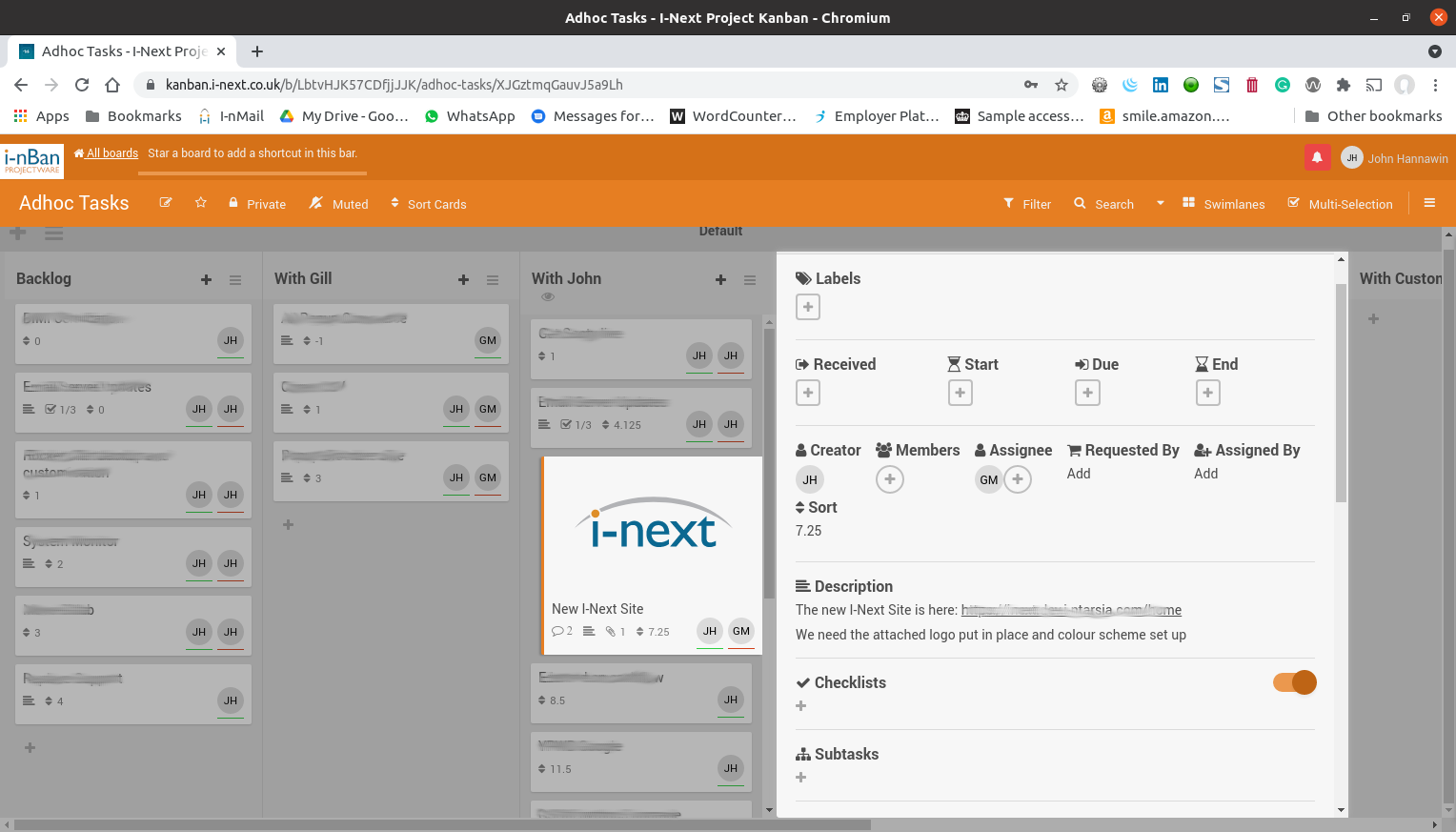The height and width of the screenshot is (832, 1456).
Task: Set the Due date
Action: pos(1087,393)
